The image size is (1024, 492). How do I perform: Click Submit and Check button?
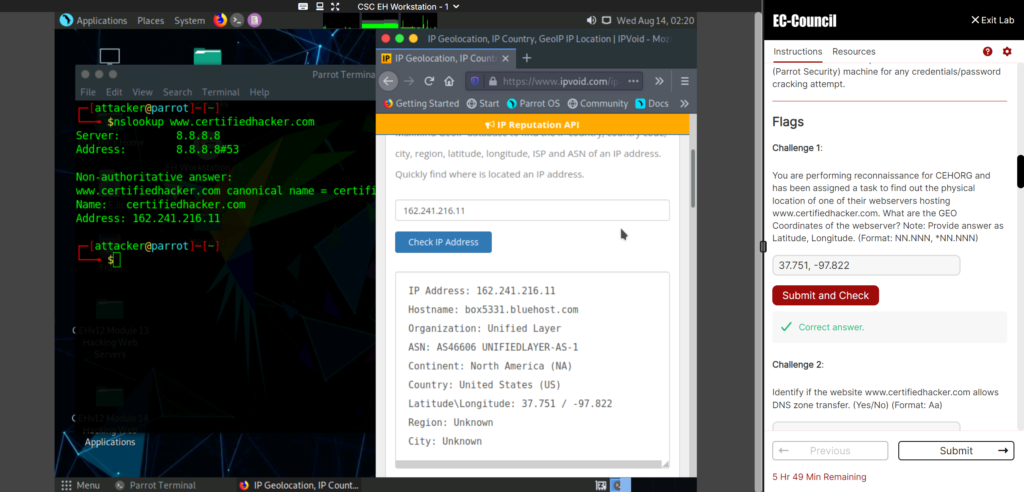tap(825, 295)
